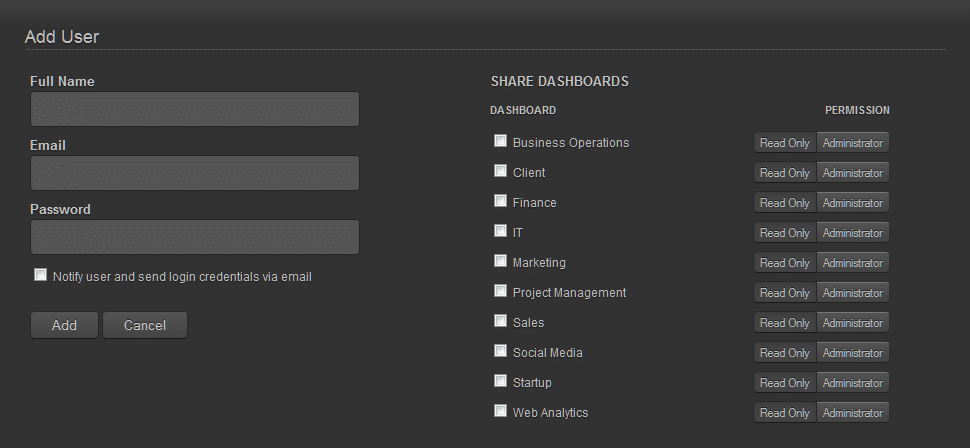970x448 pixels.
Task: Select the Password input box
Action: coord(195,237)
